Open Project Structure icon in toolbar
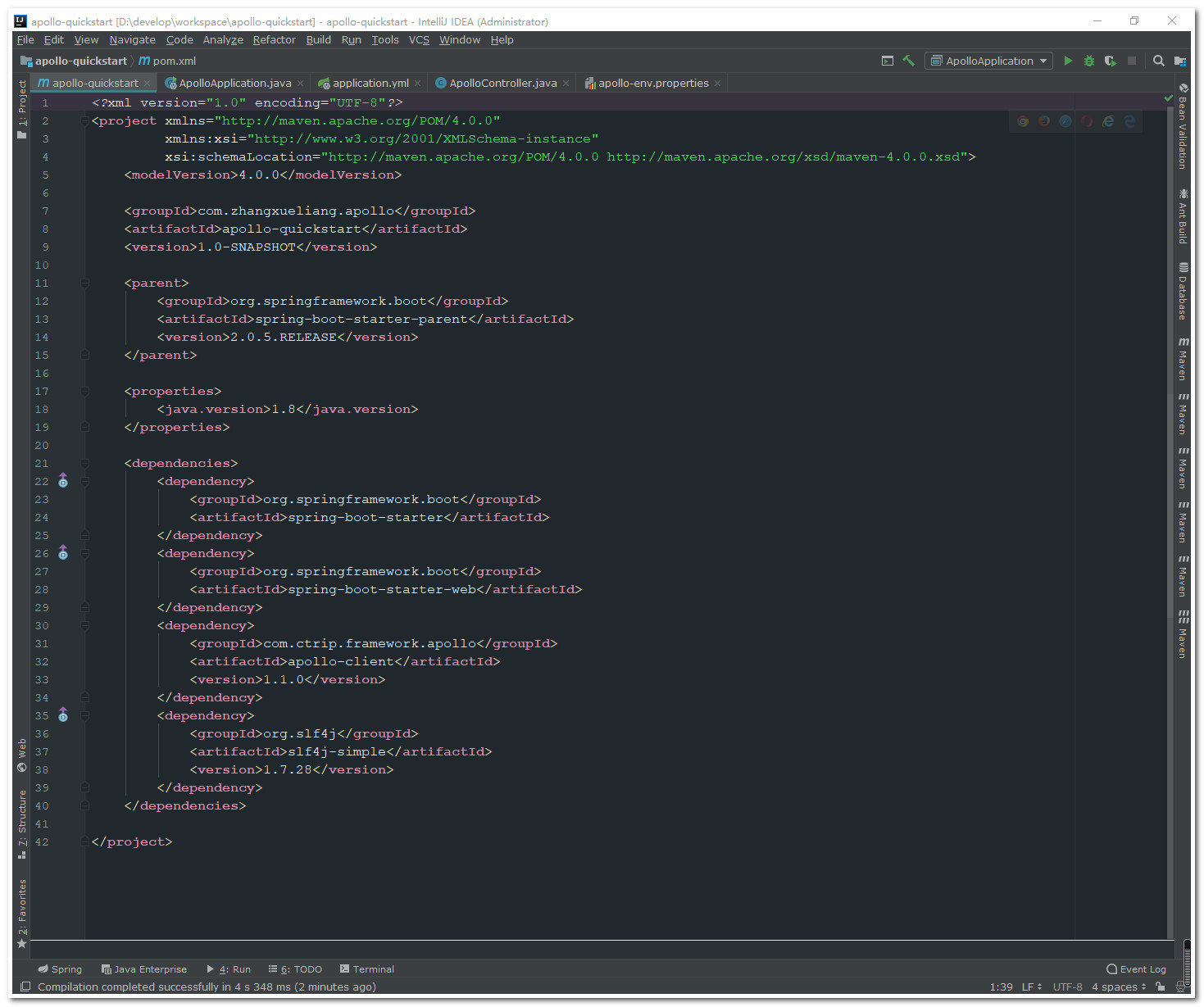The height and width of the screenshot is (1007, 1204). 1180,61
